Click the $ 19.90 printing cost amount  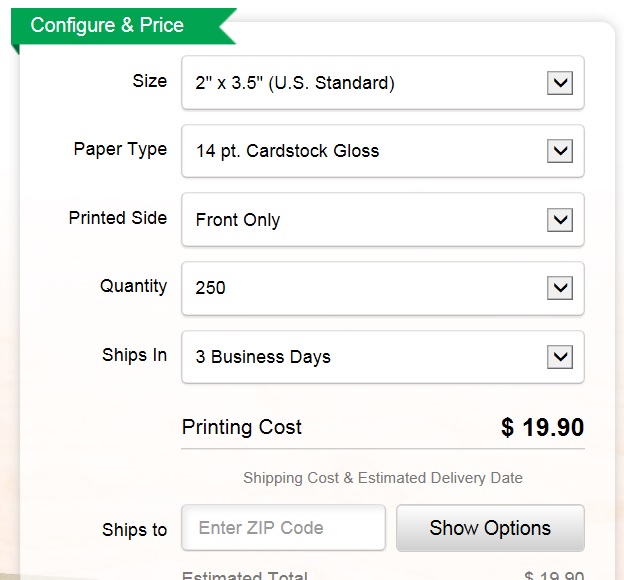542,428
